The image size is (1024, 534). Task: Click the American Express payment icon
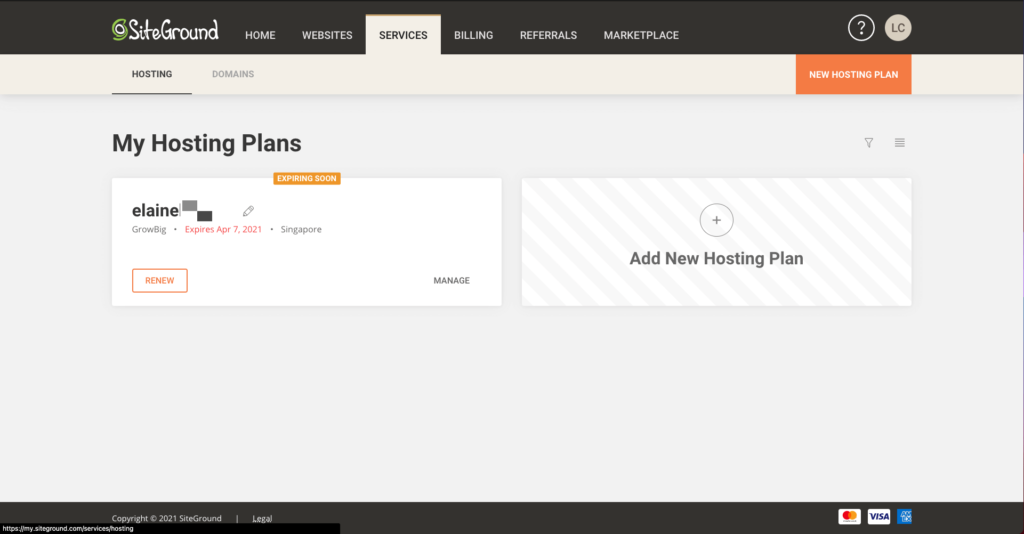click(x=904, y=516)
